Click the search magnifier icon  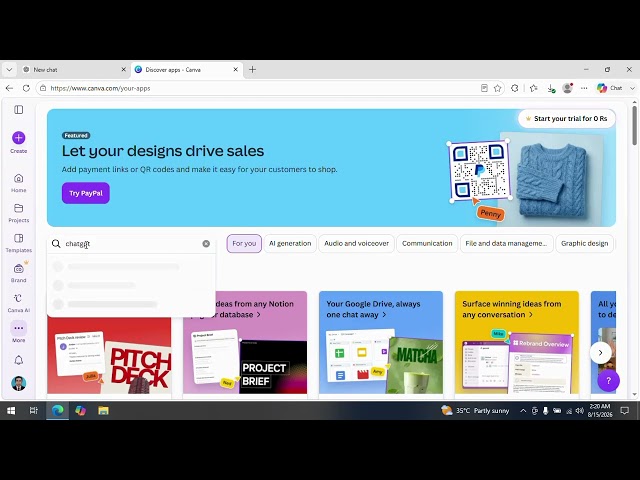pos(56,244)
